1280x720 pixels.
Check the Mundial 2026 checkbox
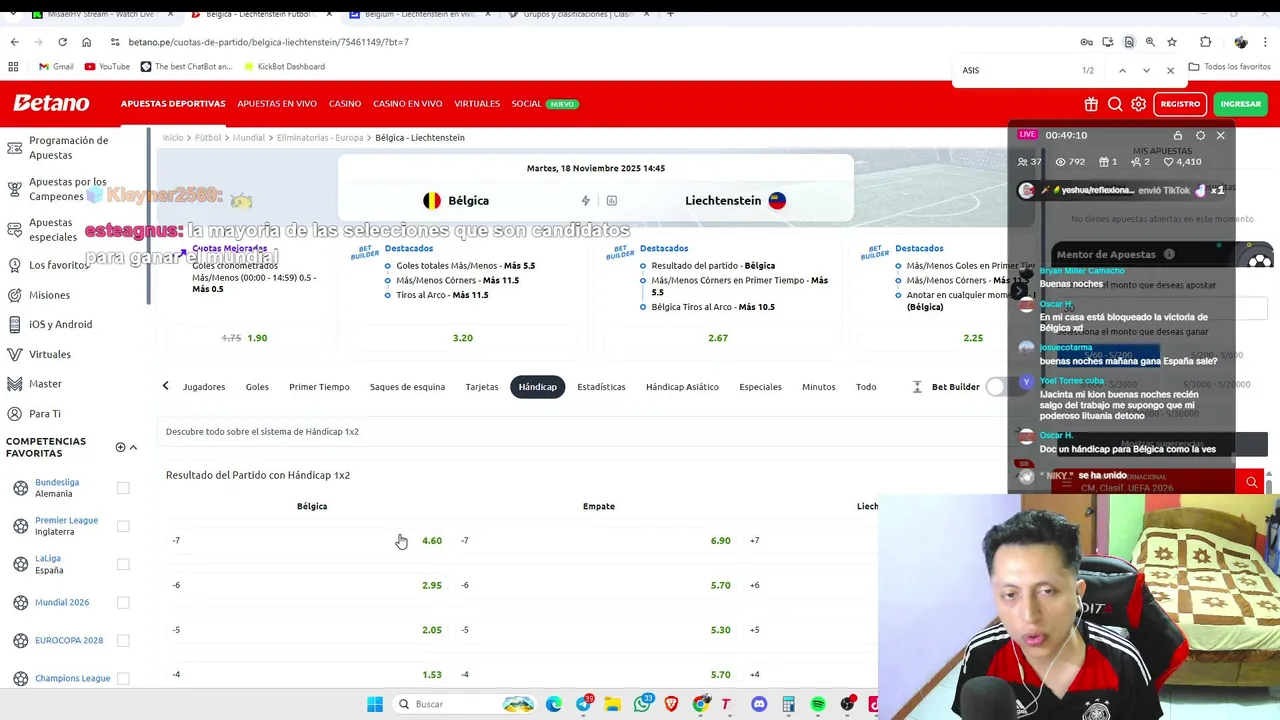[123, 602]
